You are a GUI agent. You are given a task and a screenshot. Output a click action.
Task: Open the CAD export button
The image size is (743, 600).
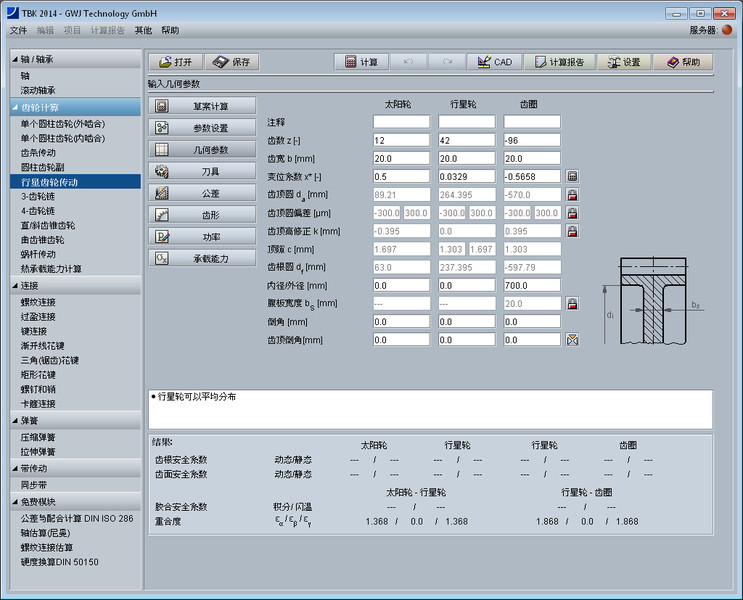pyautogui.click(x=493, y=62)
